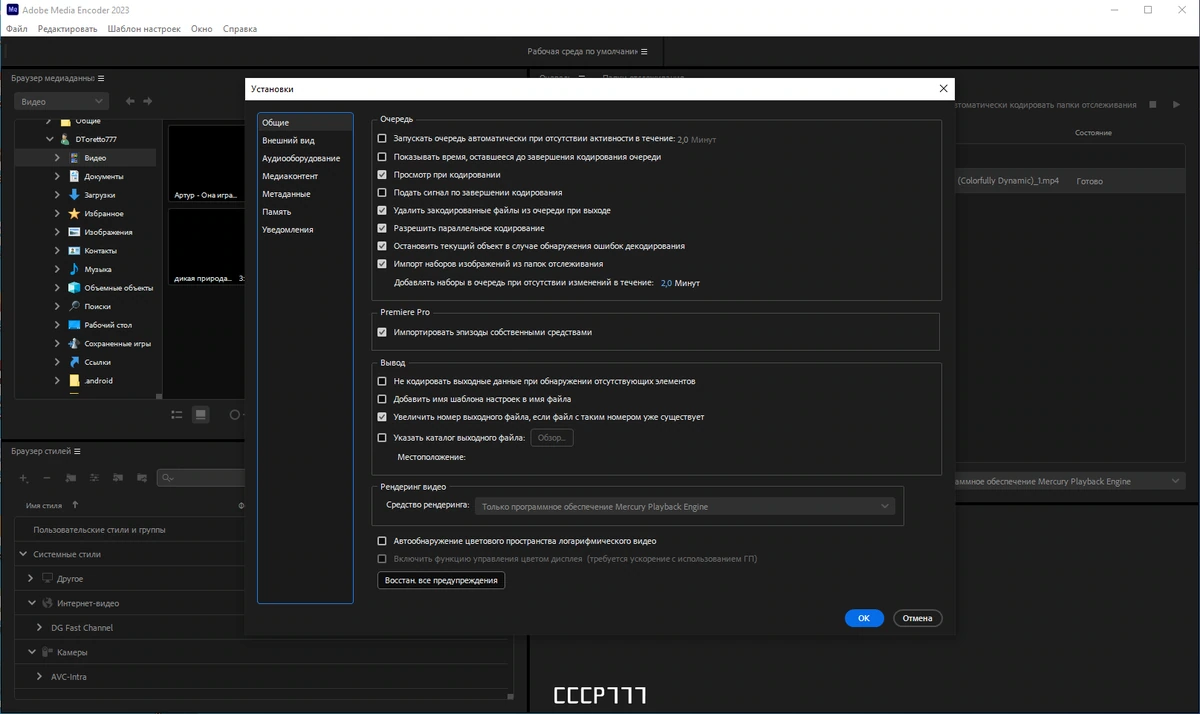Open the Браузер стилей panel menu icon
This screenshot has width=1200, height=714.
click(77, 451)
